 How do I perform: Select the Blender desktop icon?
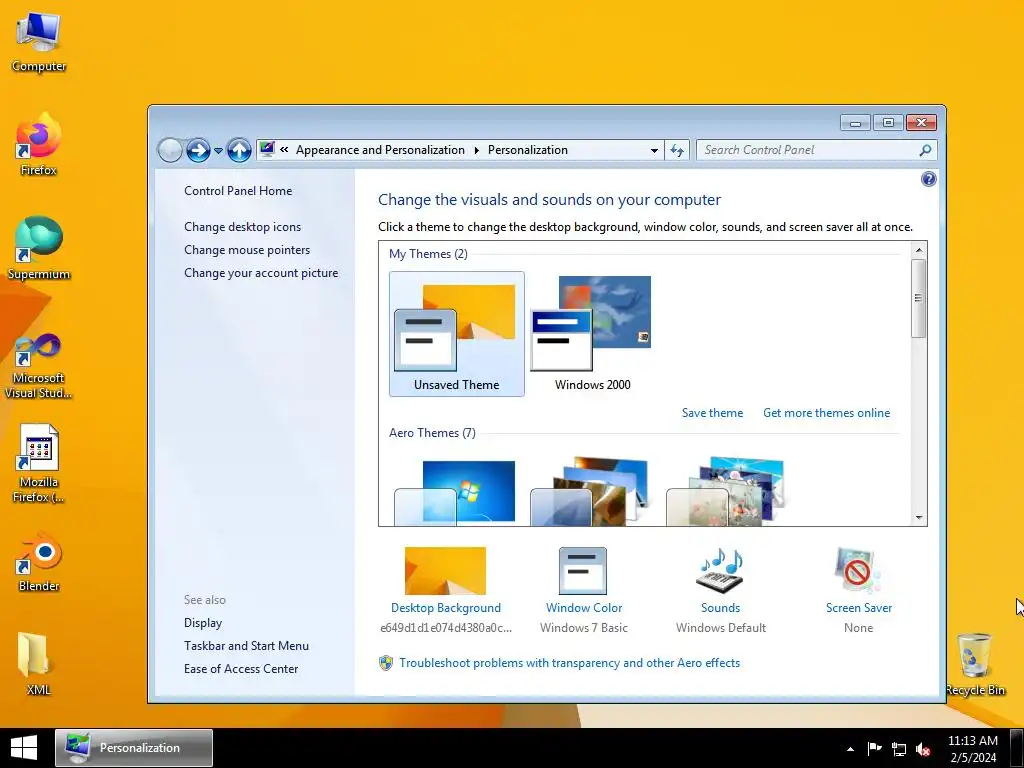39,563
